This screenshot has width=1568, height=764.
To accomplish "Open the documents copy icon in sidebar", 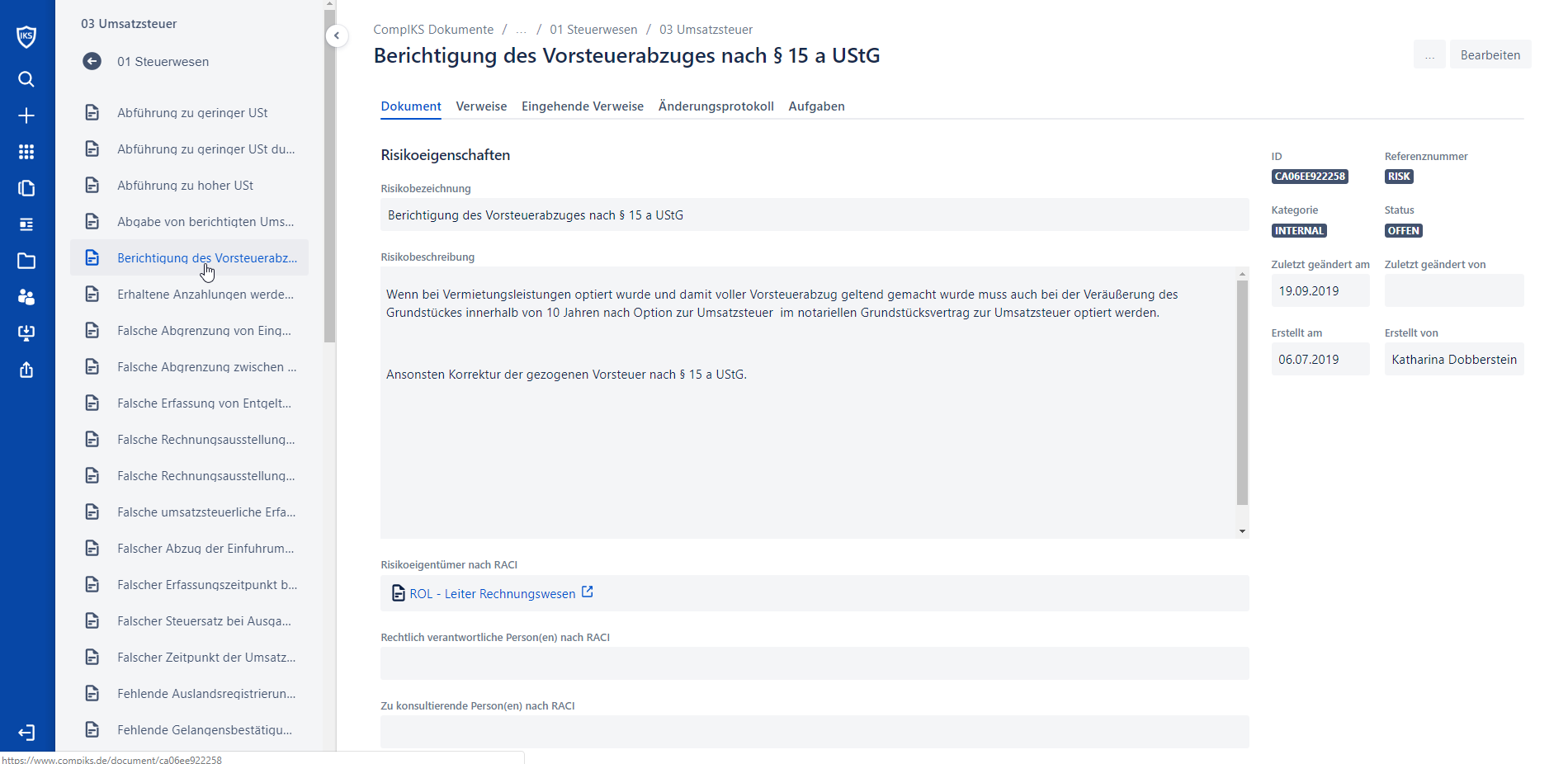I will tap(26, 188).
